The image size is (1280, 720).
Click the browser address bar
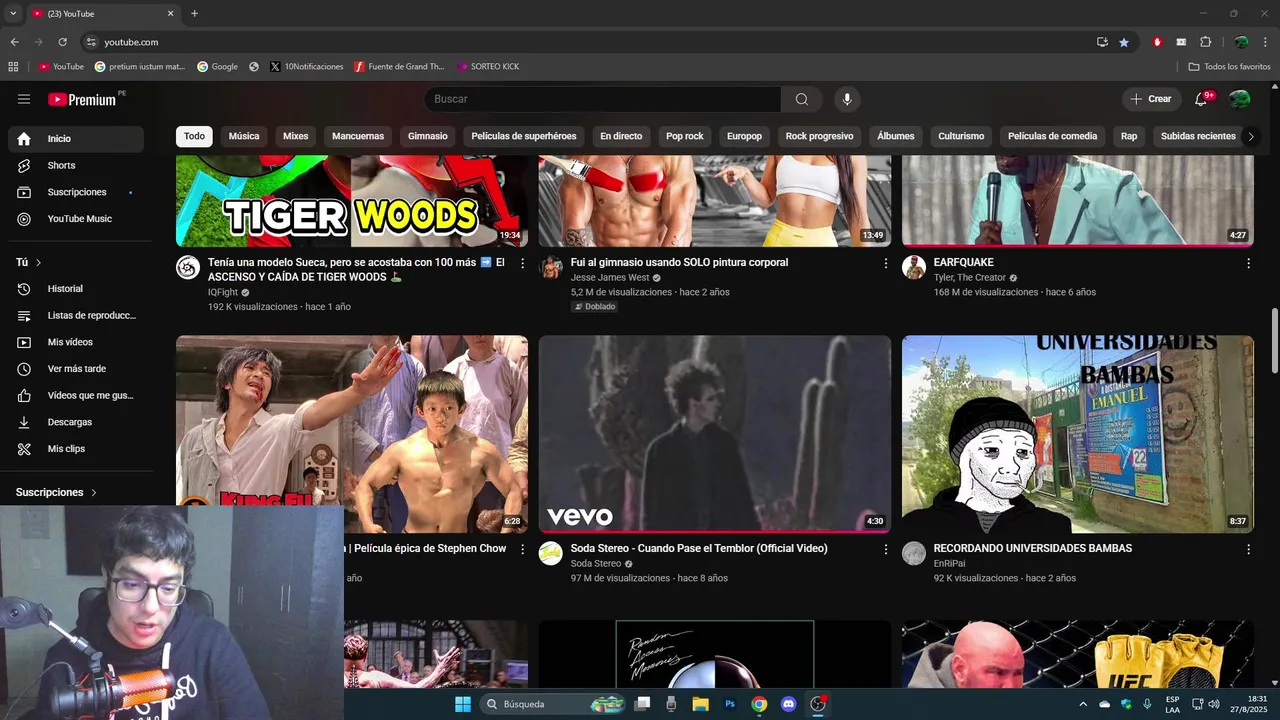[590, 42]
